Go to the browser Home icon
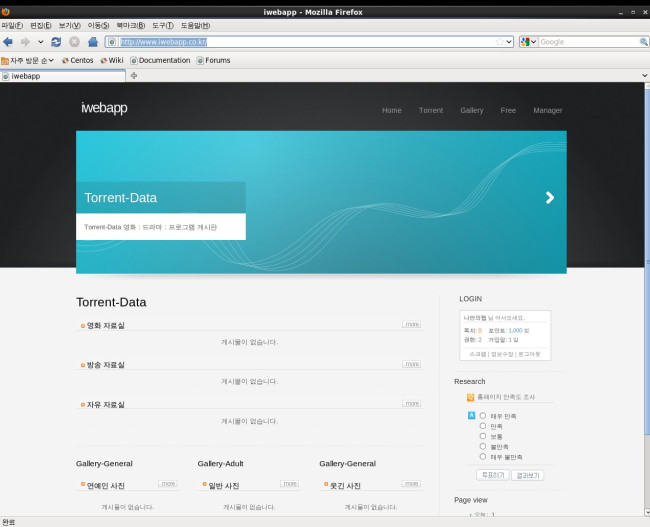 (x=93, y=42)
